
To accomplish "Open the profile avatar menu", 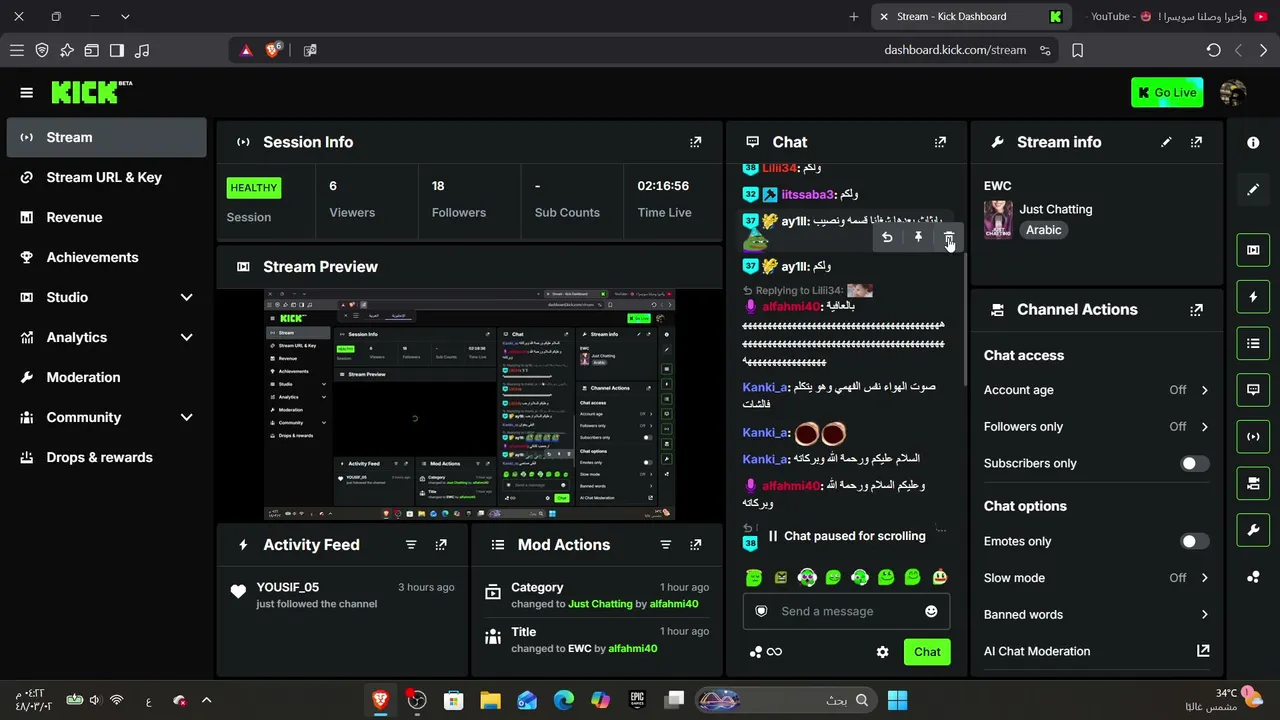I will 1233,93.
